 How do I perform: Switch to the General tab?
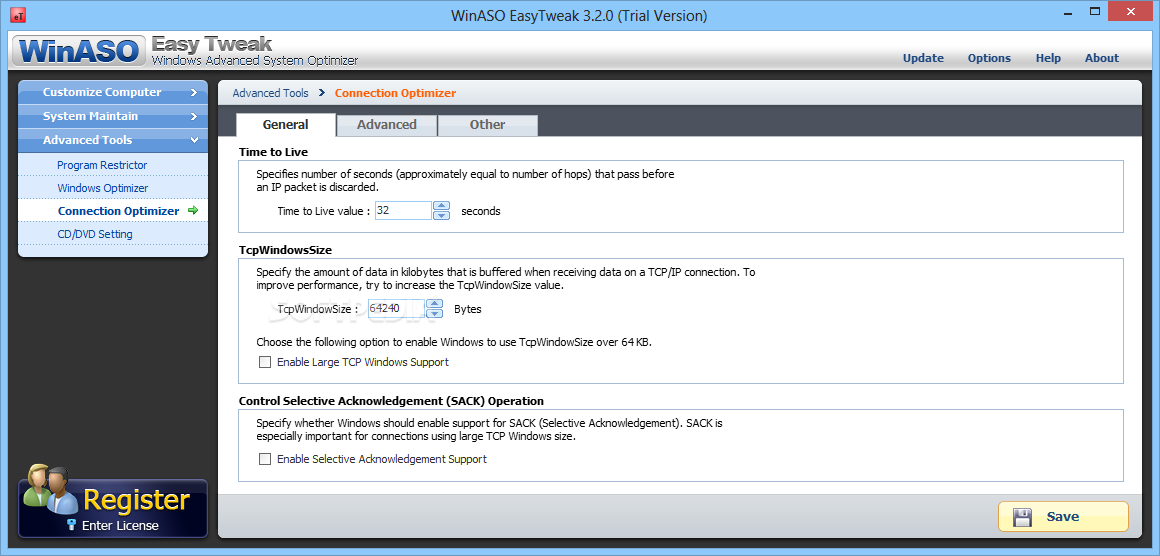click(x=286, y=125)
